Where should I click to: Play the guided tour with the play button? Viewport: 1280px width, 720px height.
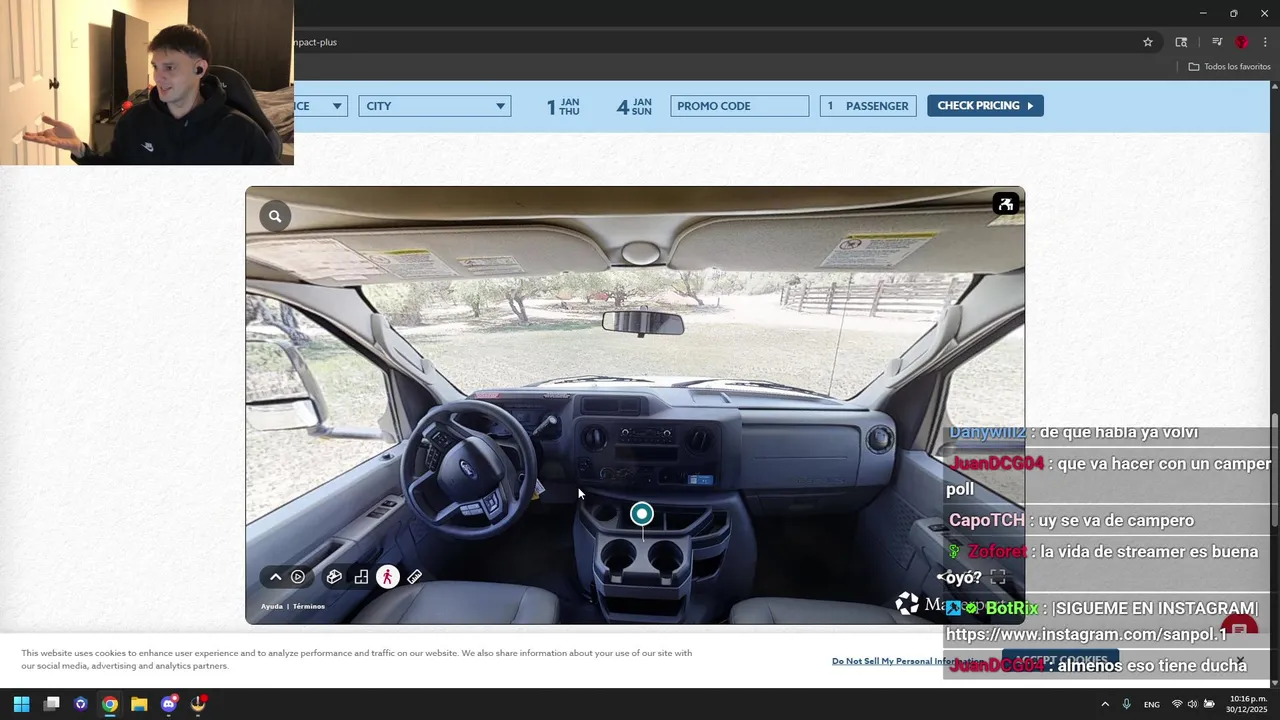point(298,577)
